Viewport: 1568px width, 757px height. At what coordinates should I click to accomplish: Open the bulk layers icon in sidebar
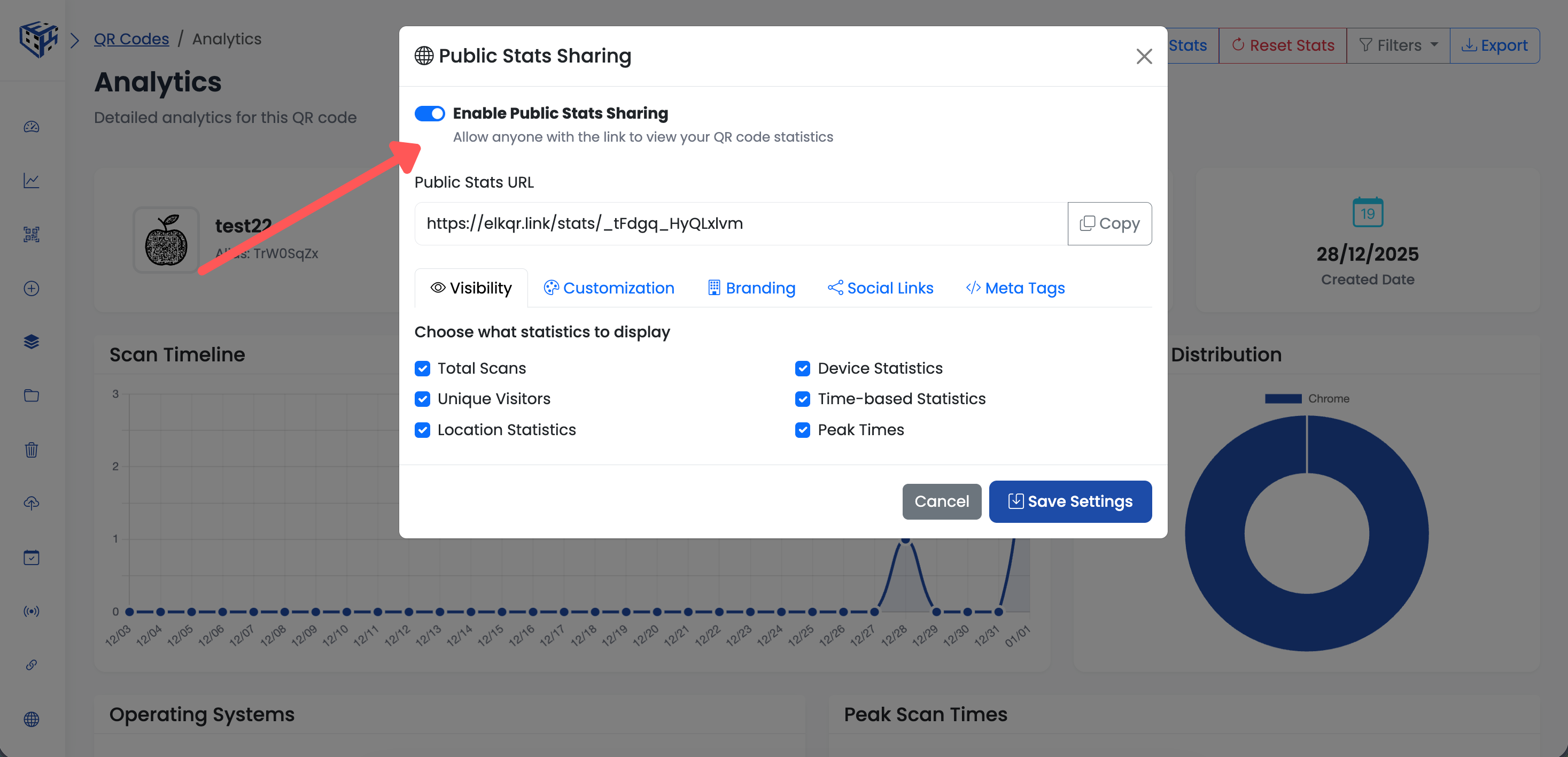31,341
